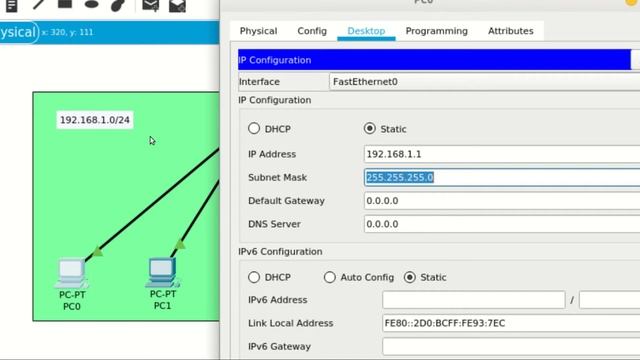The width and height of the screenshot is (640, 360).
Task: Add a Complex PDU open envelope
Action: tap(177, 6)
